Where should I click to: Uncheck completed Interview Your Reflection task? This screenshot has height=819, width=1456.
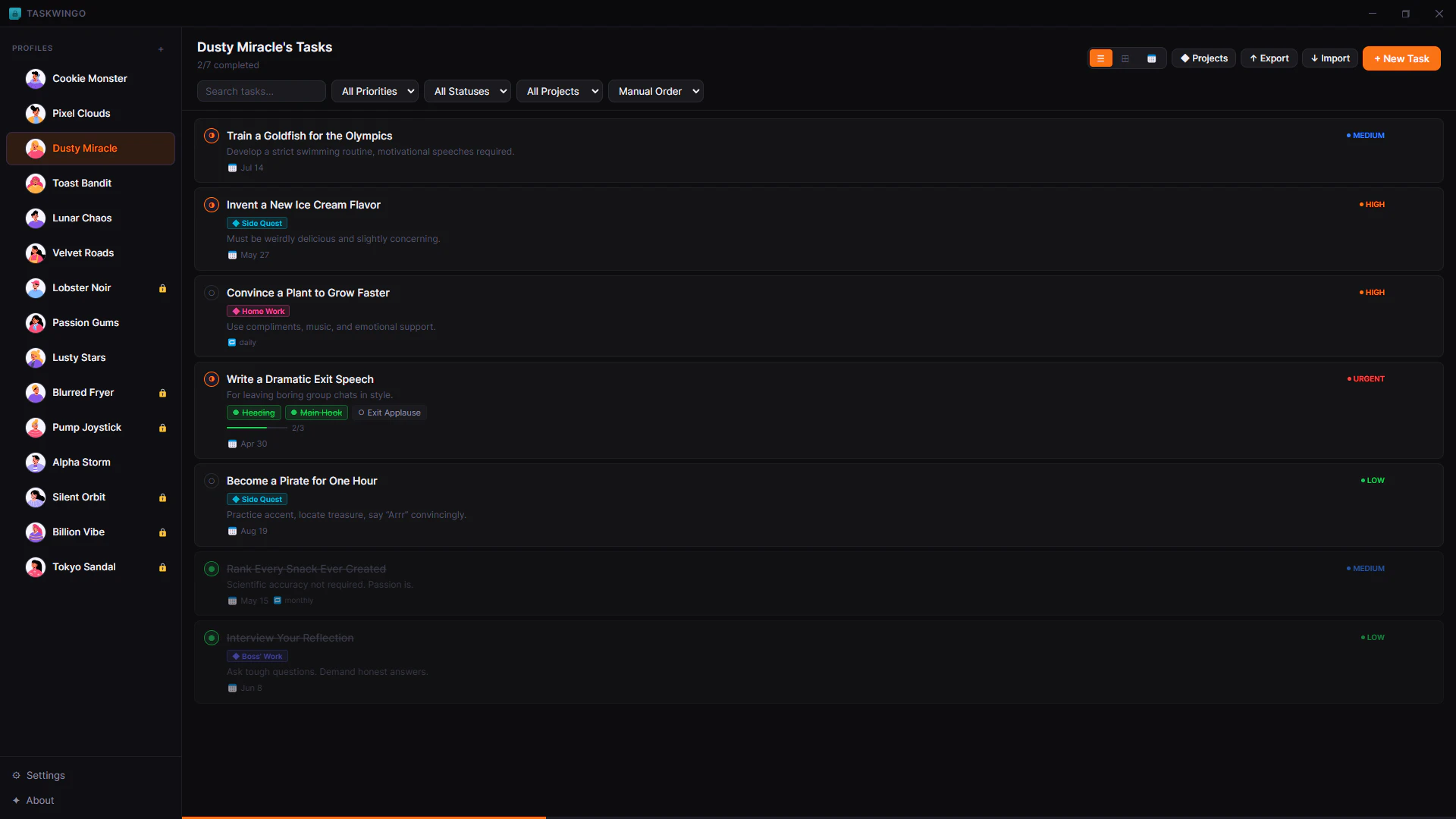(212, 638)
